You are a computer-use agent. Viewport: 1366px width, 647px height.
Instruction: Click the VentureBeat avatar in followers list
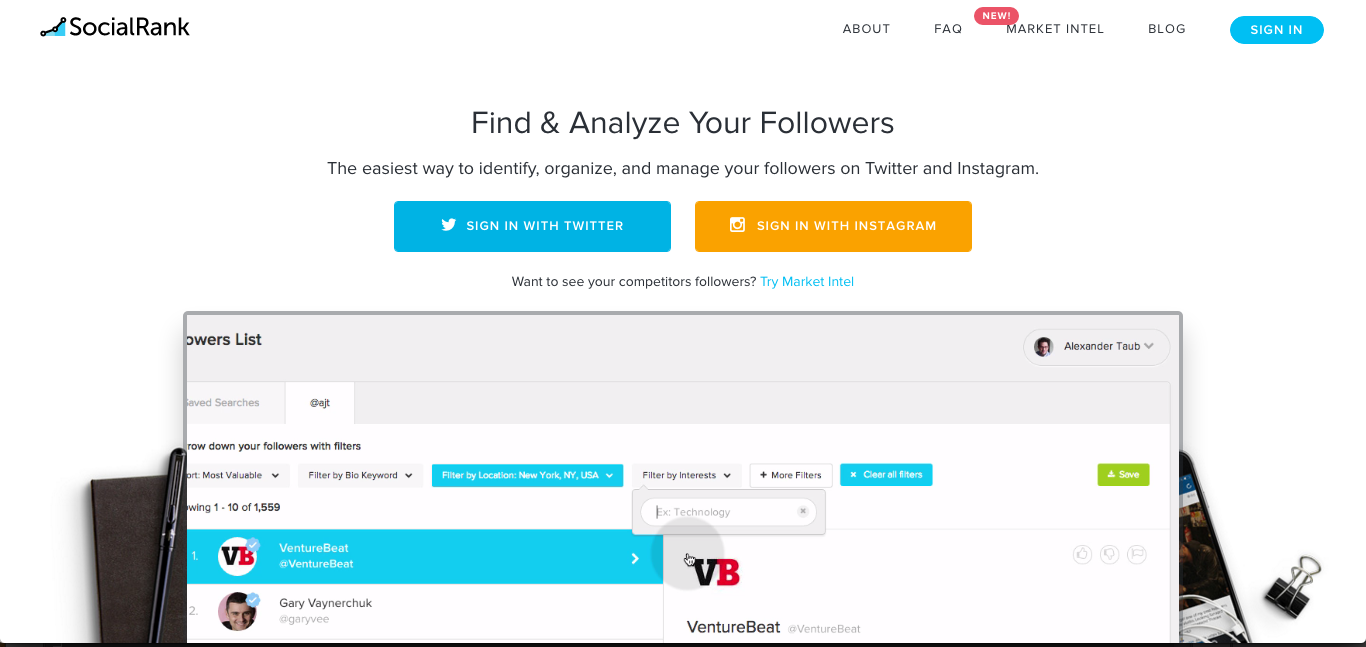[x=238, y=556]
